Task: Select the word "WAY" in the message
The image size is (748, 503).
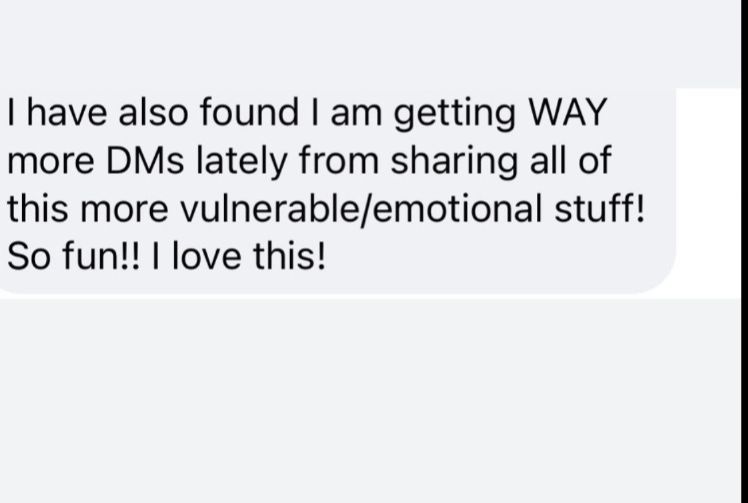Action: click(x=568, y=113)
